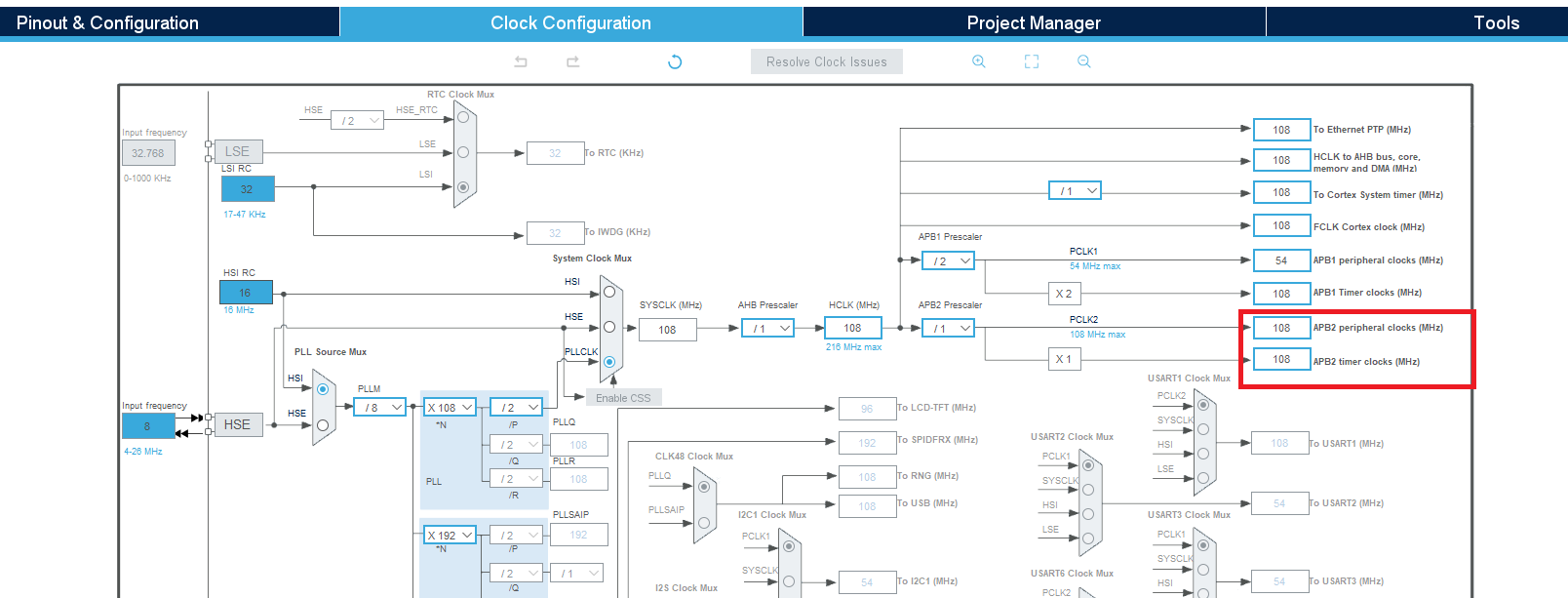Click the redo arrow icon
The height and width of the screenshot is (598, 1568).
pyautogui.click(x=573, y=61)
